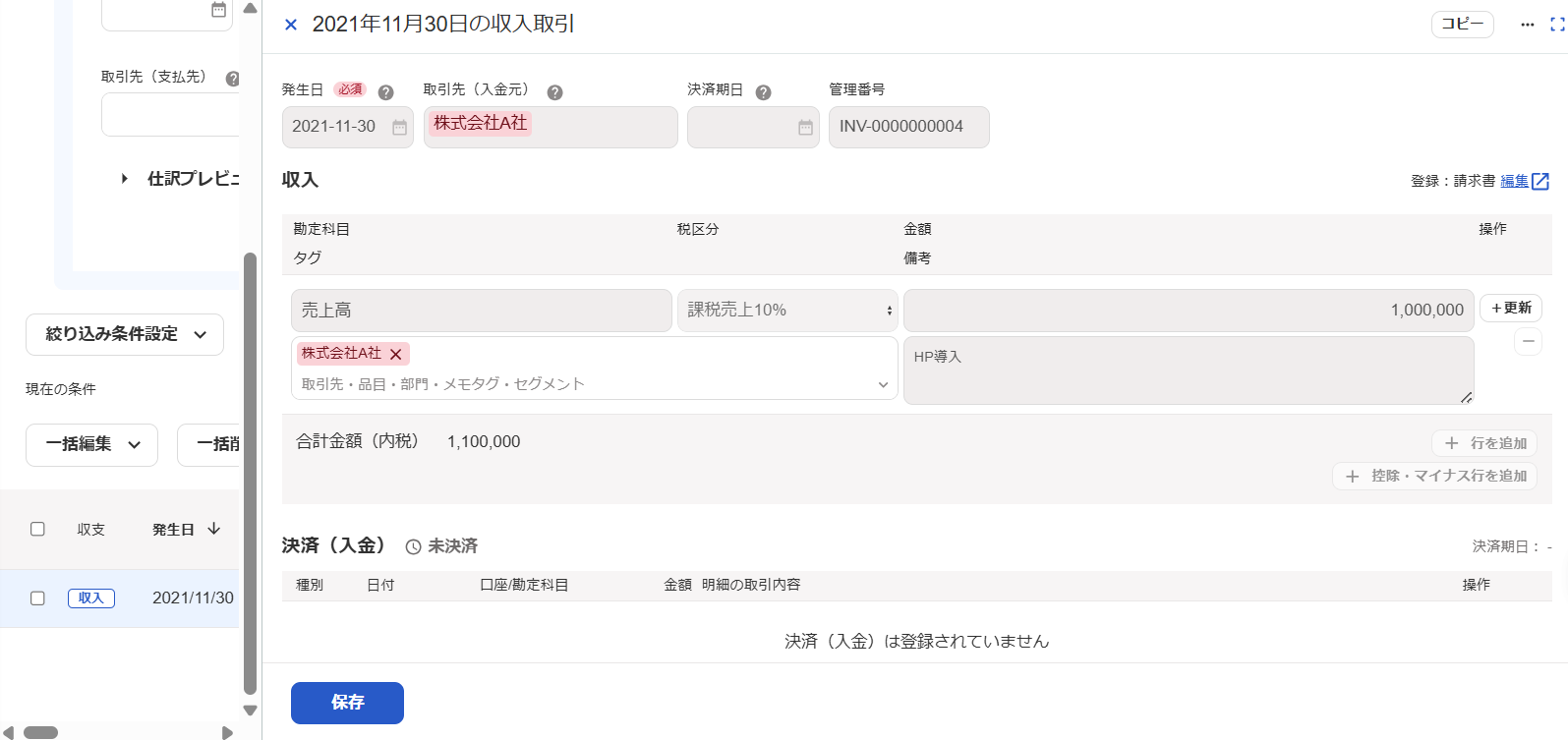Screen dimensions: 1568x740
Task: Click the 売上高 account field
Action: click(482, 311)
